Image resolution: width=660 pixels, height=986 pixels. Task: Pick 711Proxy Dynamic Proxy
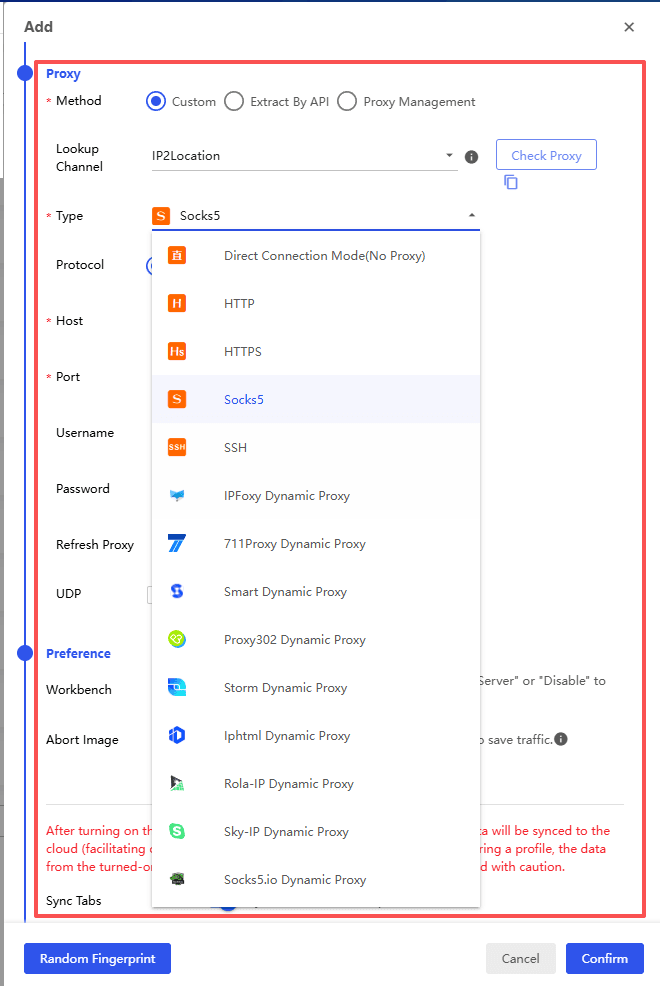coord(316,543)
